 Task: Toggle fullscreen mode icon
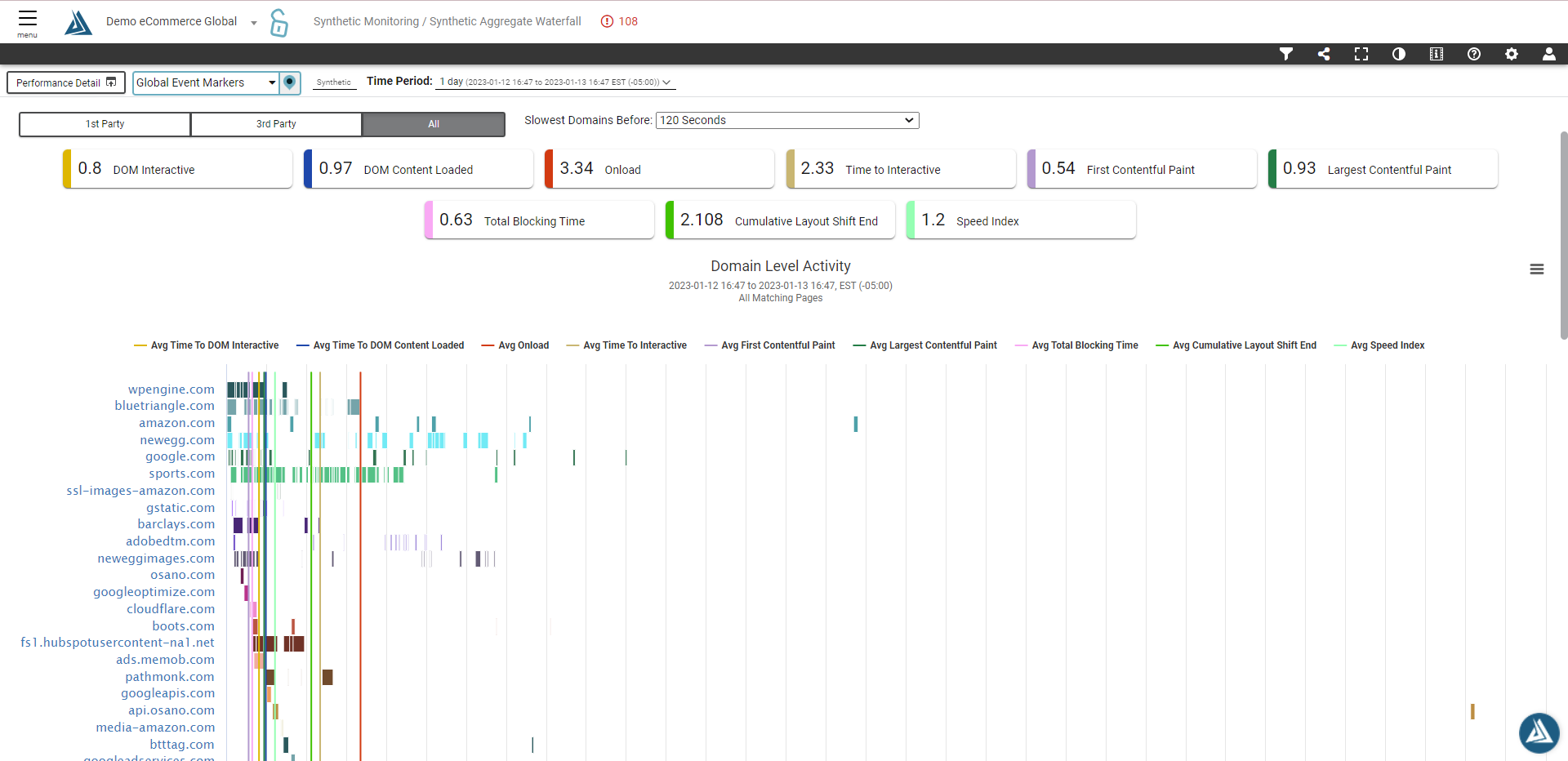pyautogui.click(x=1361, y=54)
